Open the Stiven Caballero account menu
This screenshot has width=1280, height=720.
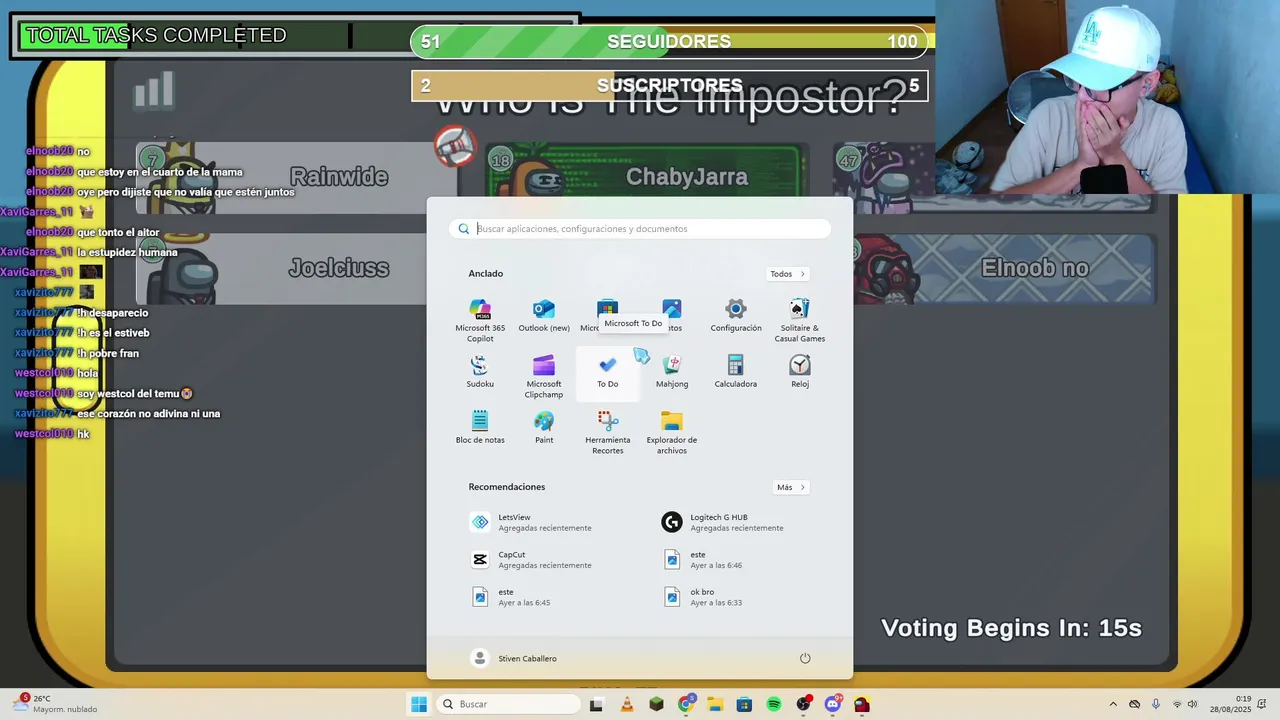[514, 658]
